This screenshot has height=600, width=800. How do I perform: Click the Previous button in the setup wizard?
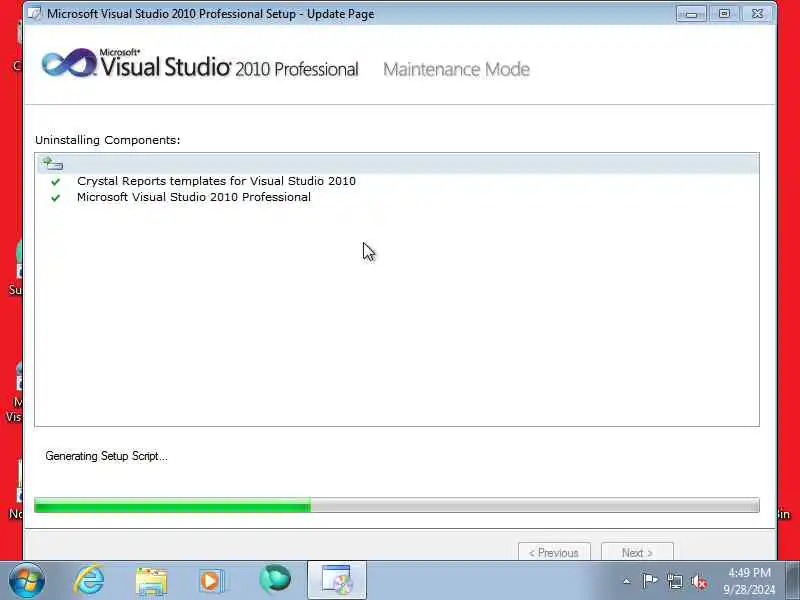tap(554, 552)
